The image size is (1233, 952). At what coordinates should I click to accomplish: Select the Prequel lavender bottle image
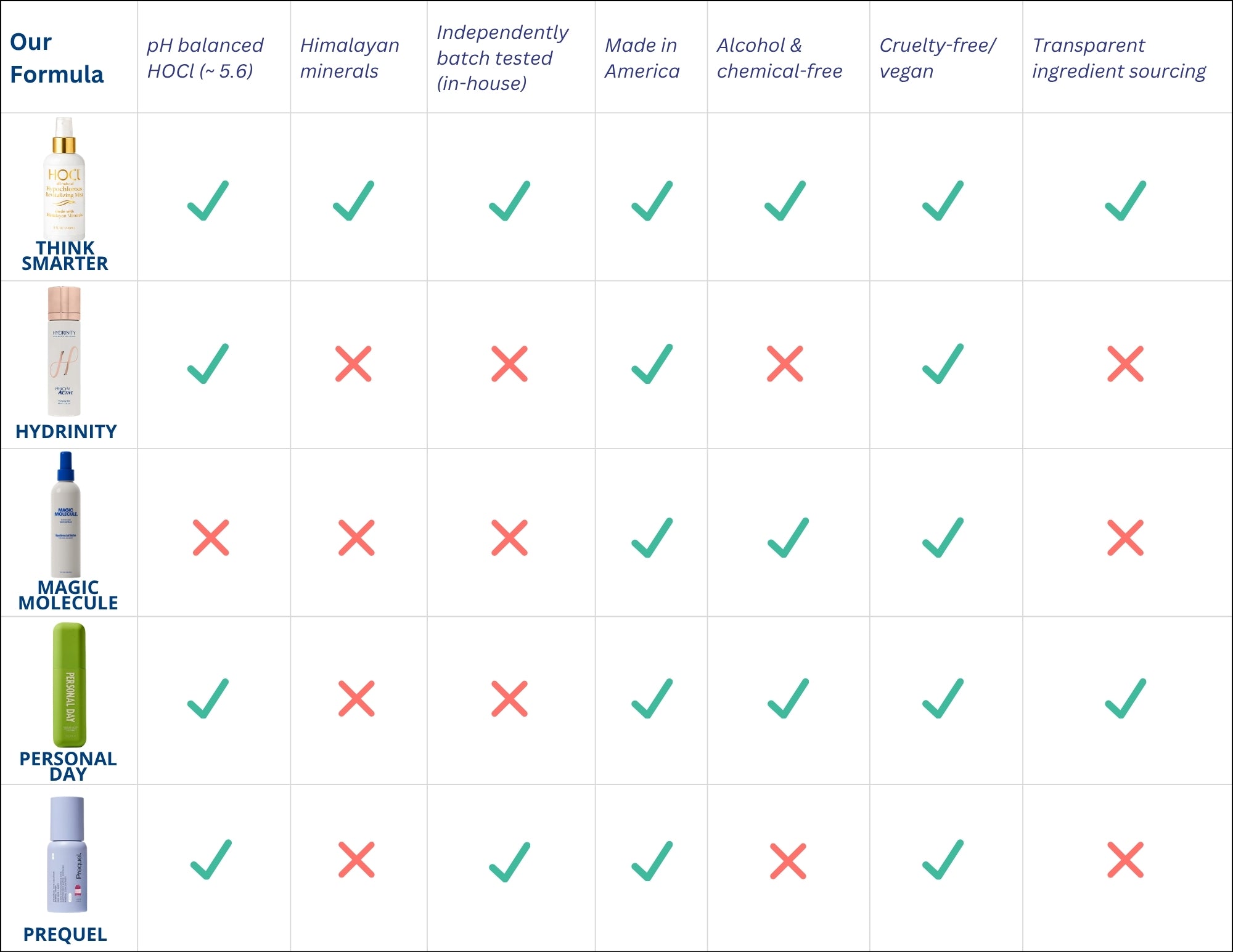pyautogui.click(x=67, y=855)
